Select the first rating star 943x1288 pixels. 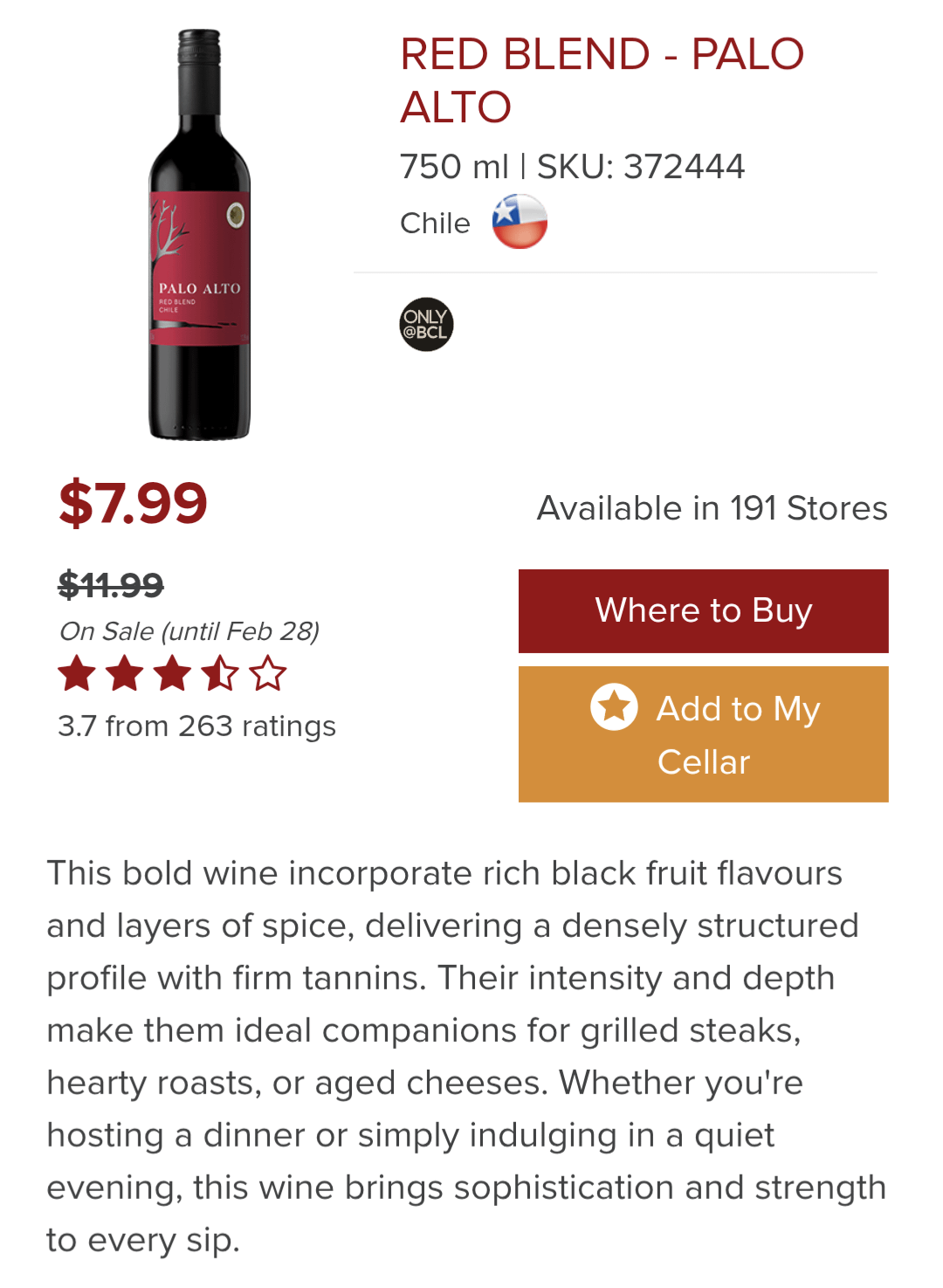[x=77, y=674]
